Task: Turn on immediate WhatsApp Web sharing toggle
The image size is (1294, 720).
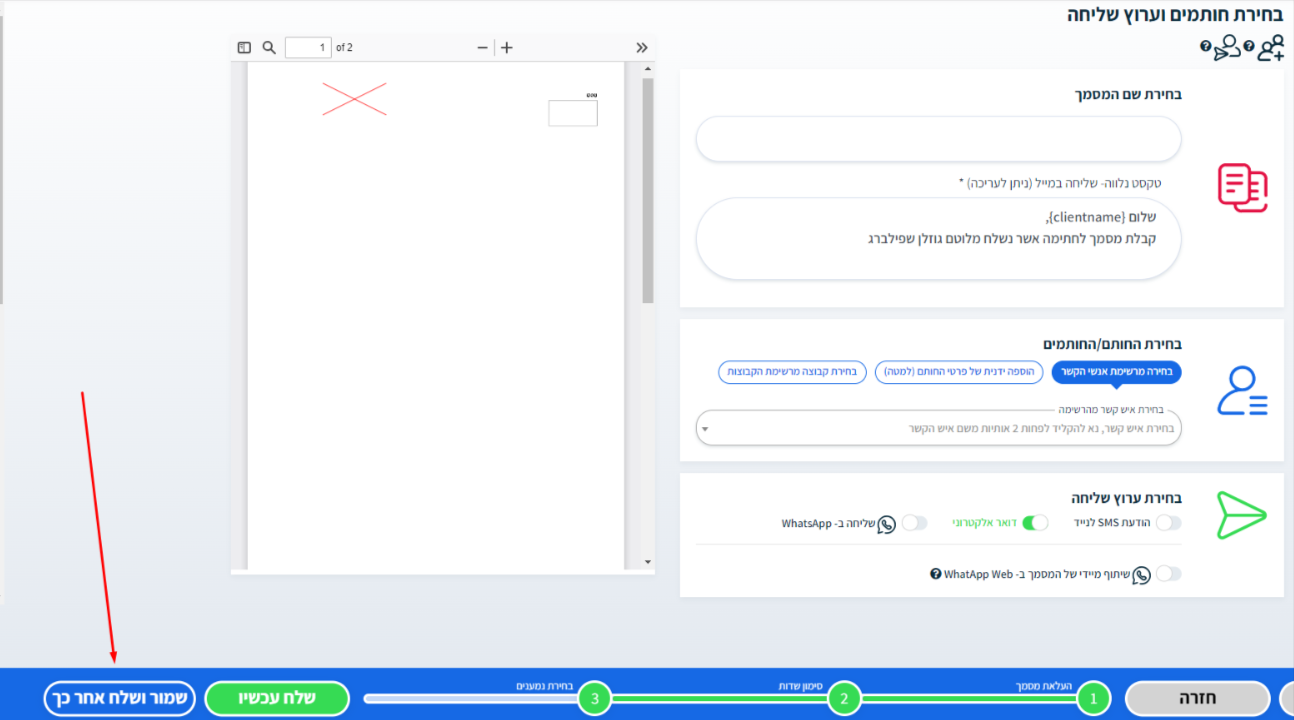Action: pyautogui.click(x=1168, y=574)
